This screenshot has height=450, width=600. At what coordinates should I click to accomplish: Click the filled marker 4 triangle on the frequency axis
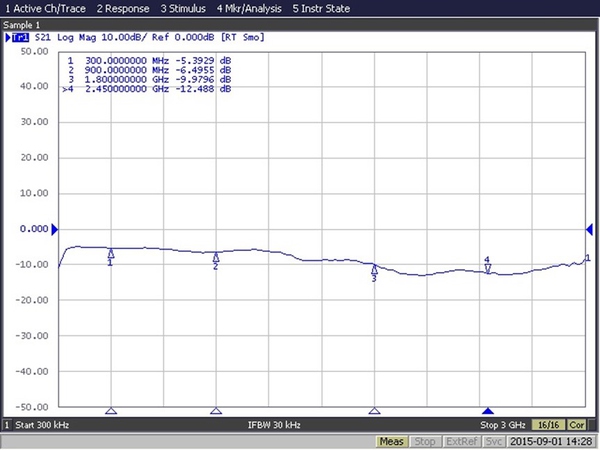(x=488, y=411)
